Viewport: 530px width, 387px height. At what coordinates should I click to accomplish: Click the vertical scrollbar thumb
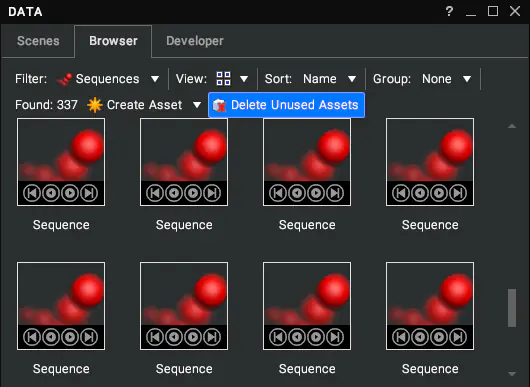(512, 308)
